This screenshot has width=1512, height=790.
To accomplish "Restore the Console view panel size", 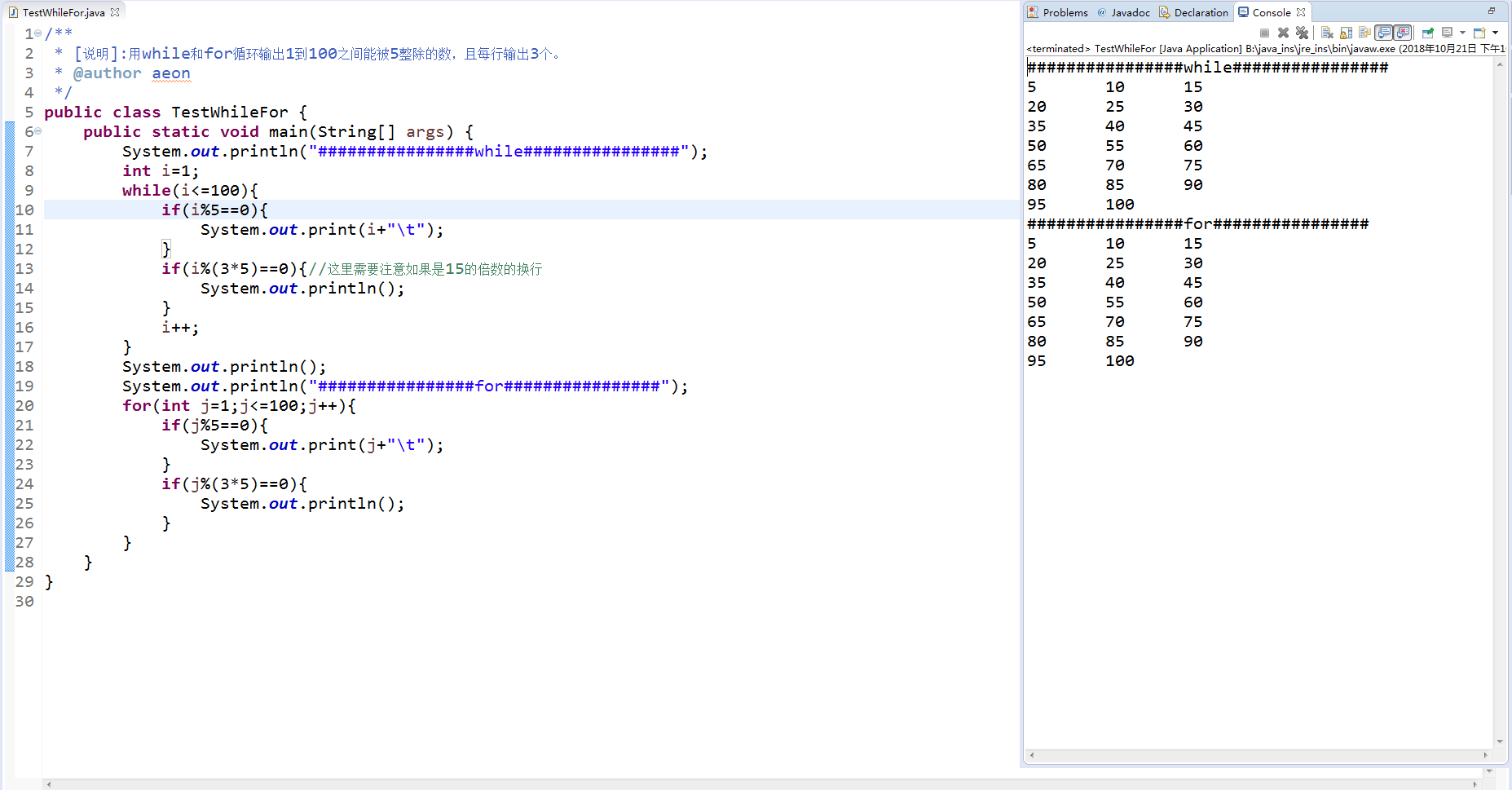I will tap(1492, 11).
